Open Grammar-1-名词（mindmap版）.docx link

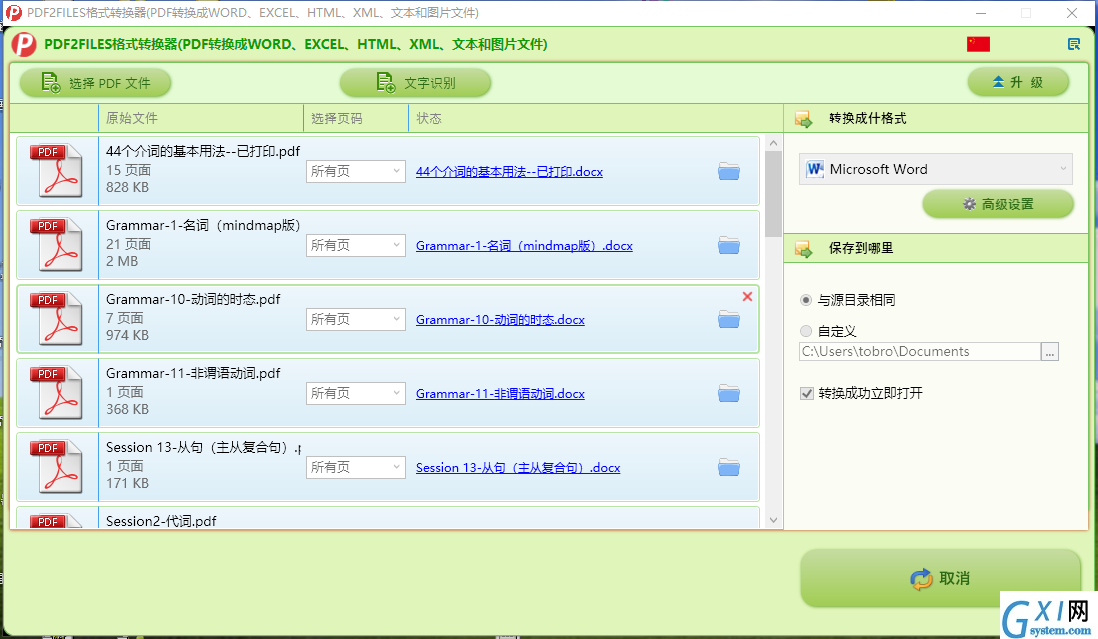click(524, 246)
